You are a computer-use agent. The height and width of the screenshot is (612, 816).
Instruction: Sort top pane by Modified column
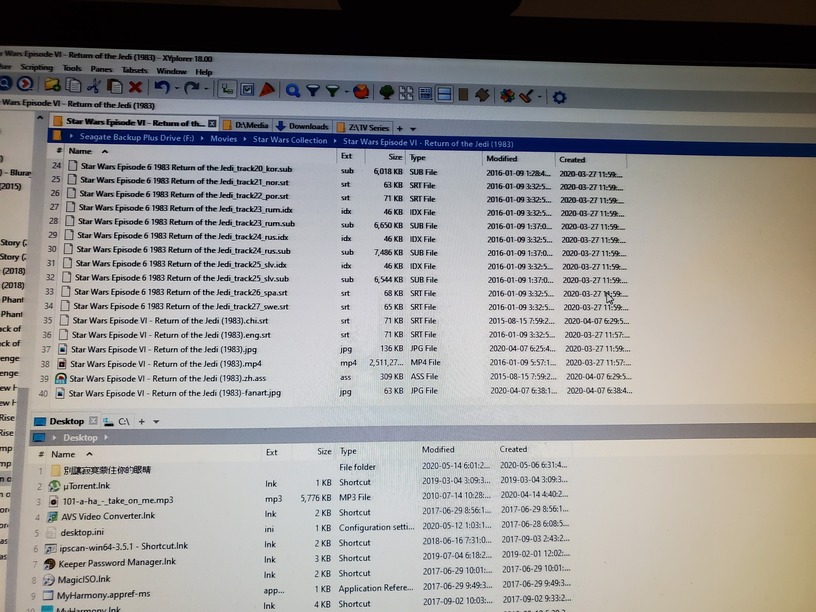[x=502, y=159]
